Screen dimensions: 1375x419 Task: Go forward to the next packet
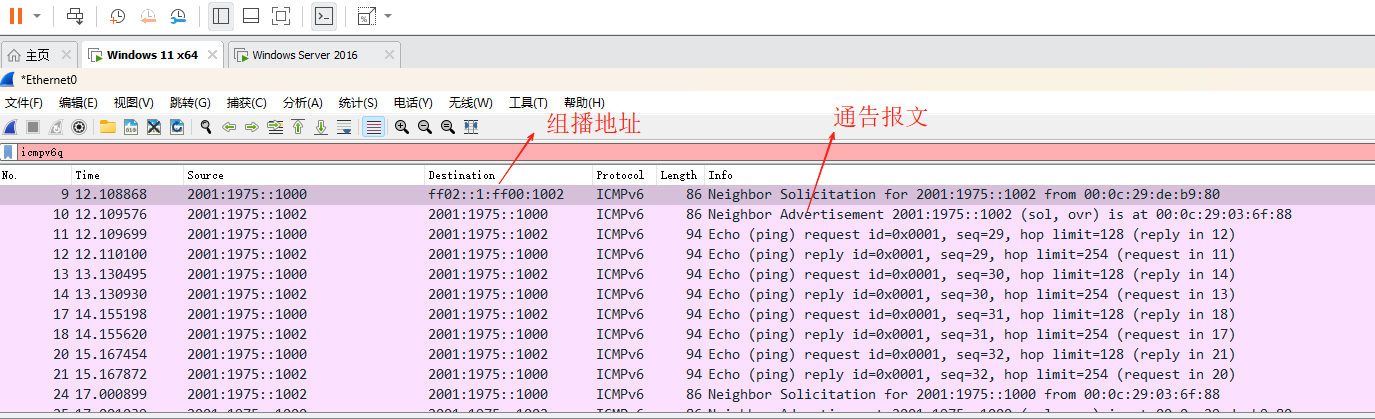252,127
